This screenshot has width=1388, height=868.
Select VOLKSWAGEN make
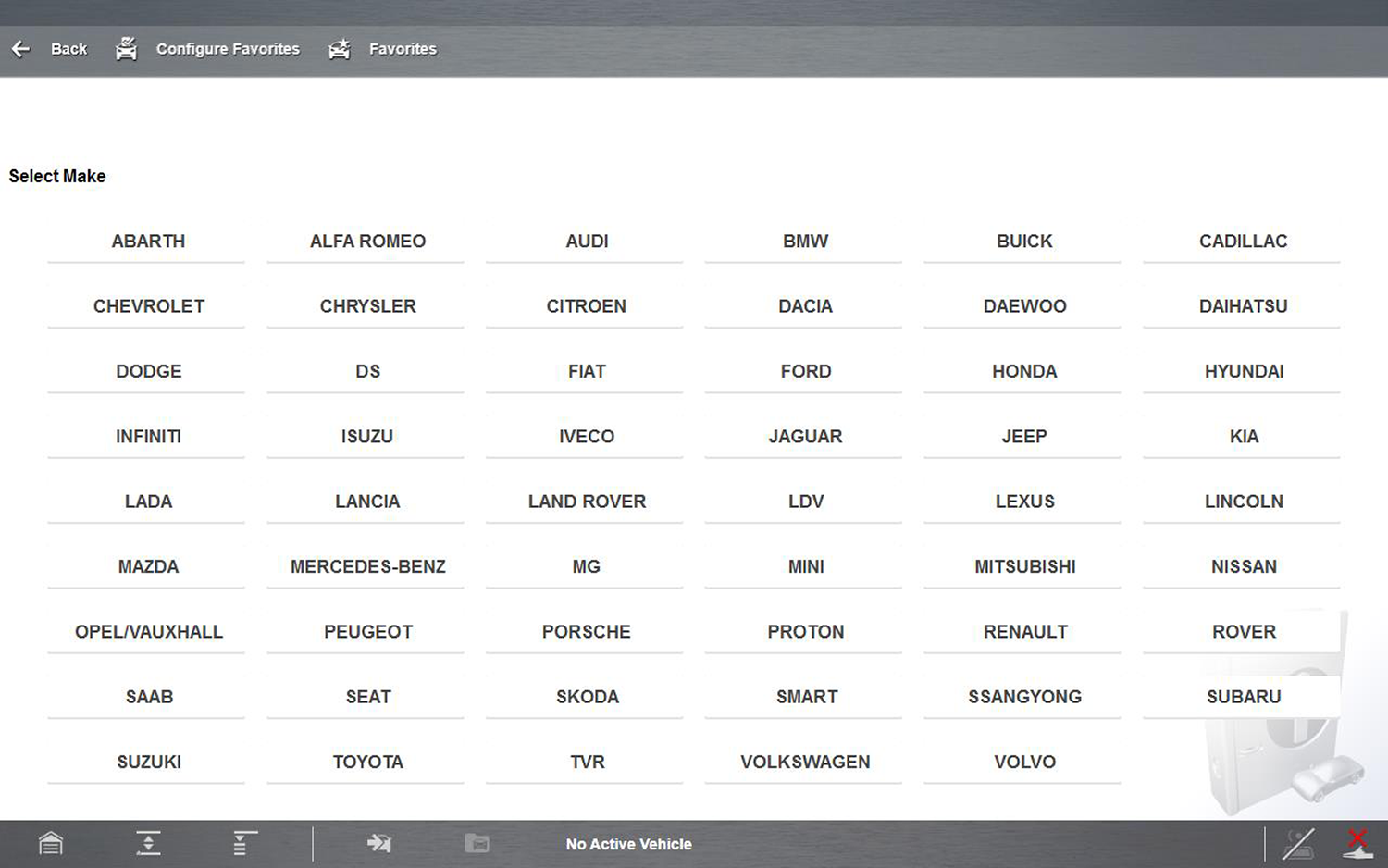pyautogui.click(x=805, y=763)
